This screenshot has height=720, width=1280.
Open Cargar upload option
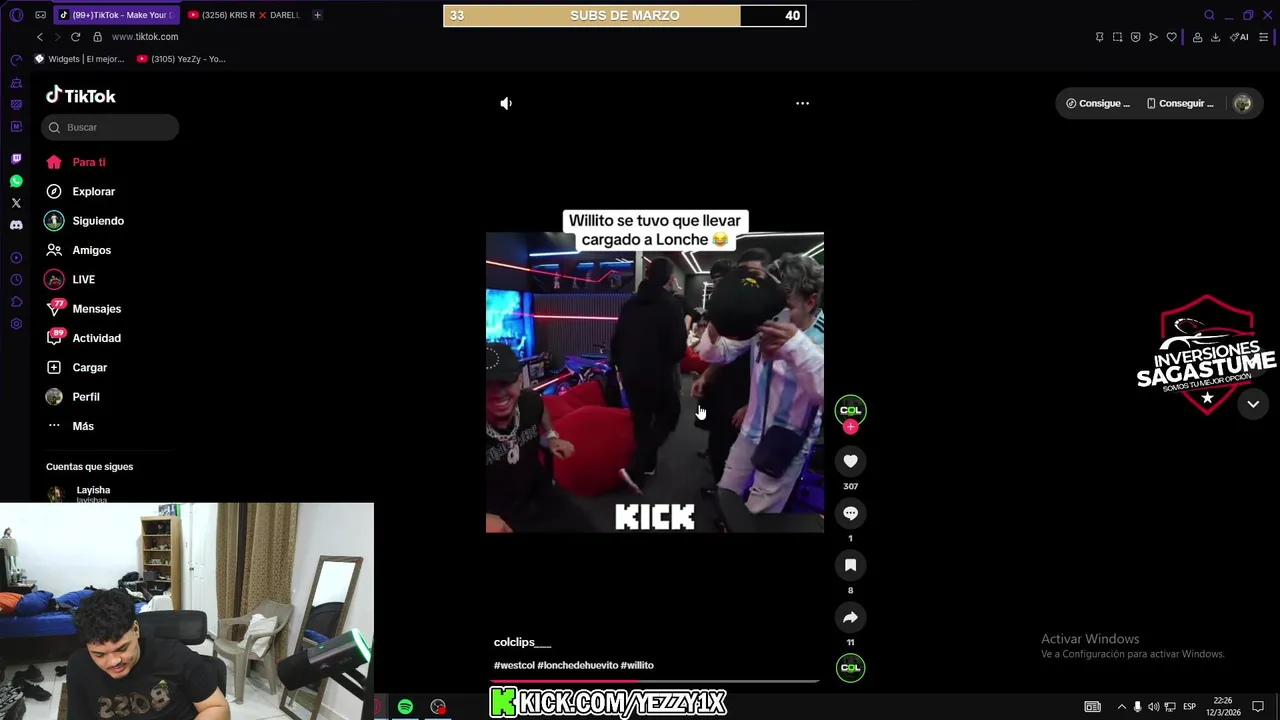click(x=77, y=367)
